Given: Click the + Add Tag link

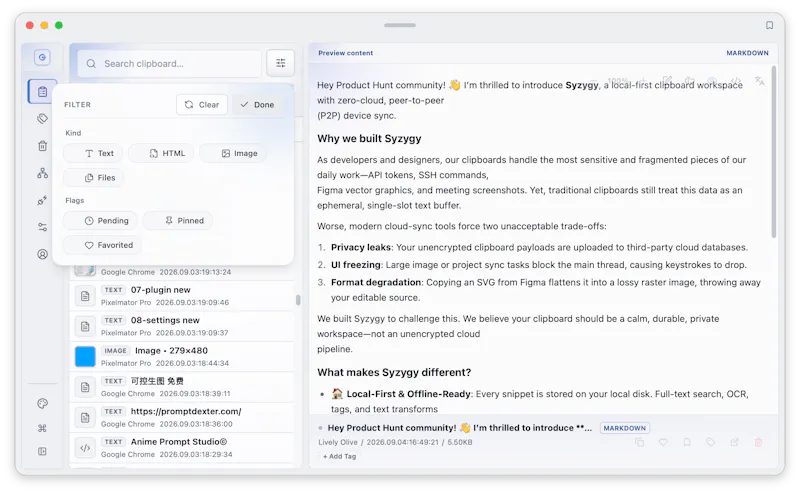Looking at the screenshot, I should point(339,457).
